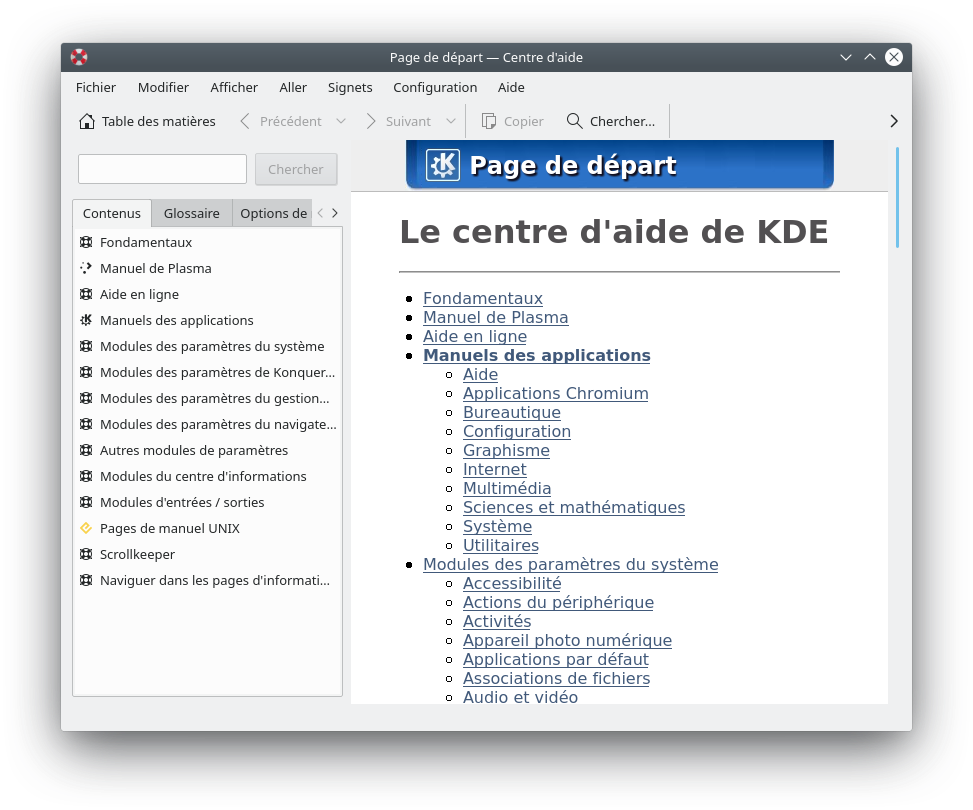973x810 pixels.
Task: Switch to the Glossaire tab
Action: (x=191, y=213)
